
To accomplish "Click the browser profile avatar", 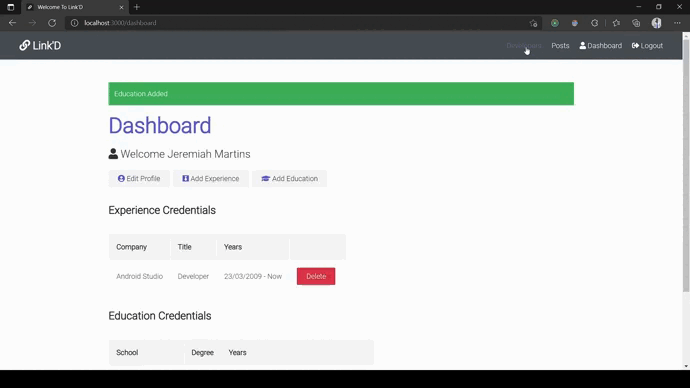I will pyautogui.click(x=657, y=23).
